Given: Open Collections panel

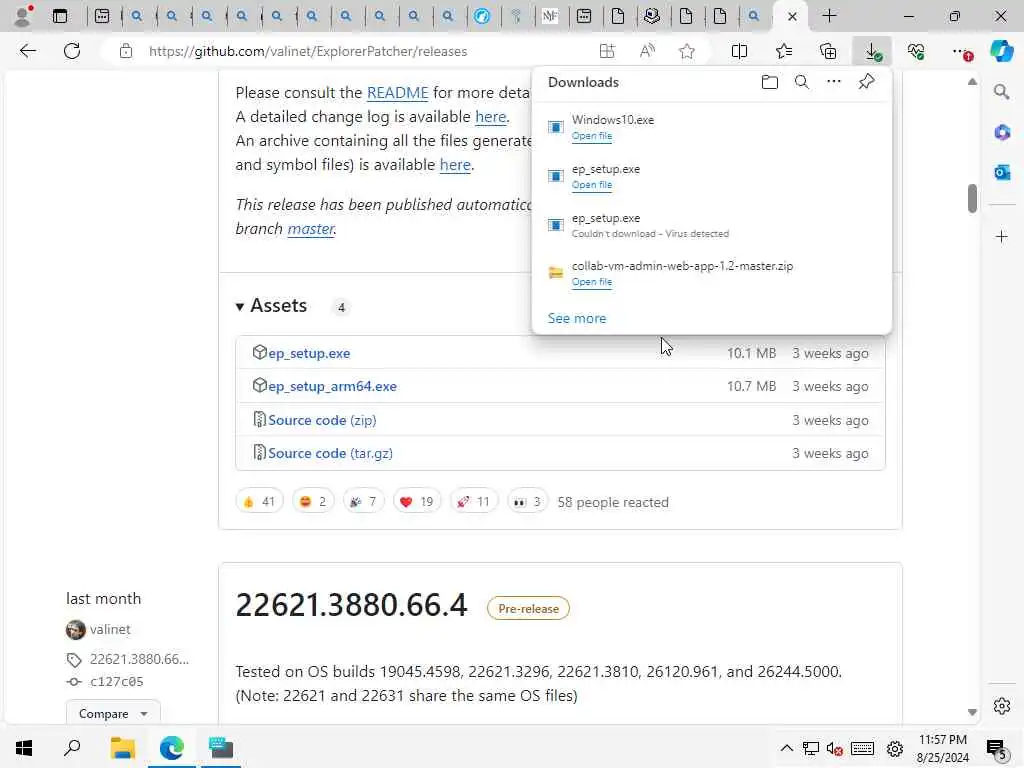Looking at the screenshot, I should pyautogui.click(x=828, y=51).
